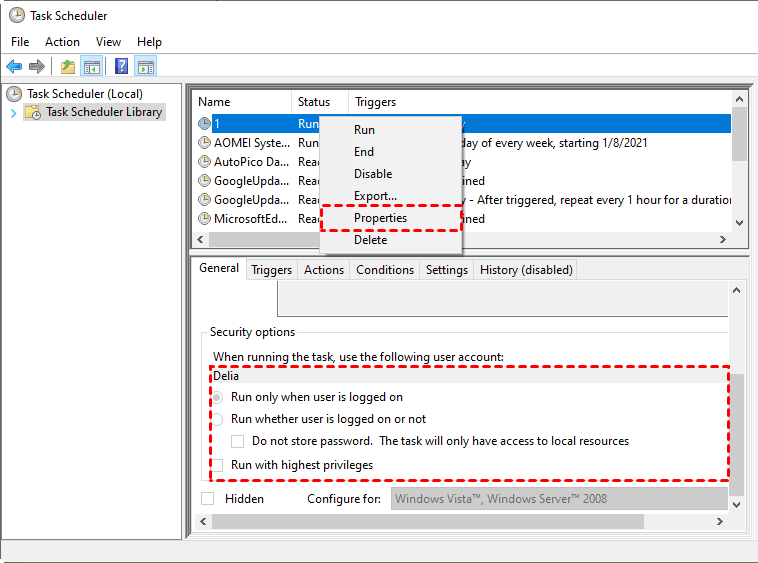Toggle the Show/Hide Action Pane icon
The height and width of the screenshot is (563, 758).
click(x=146, y=67)
